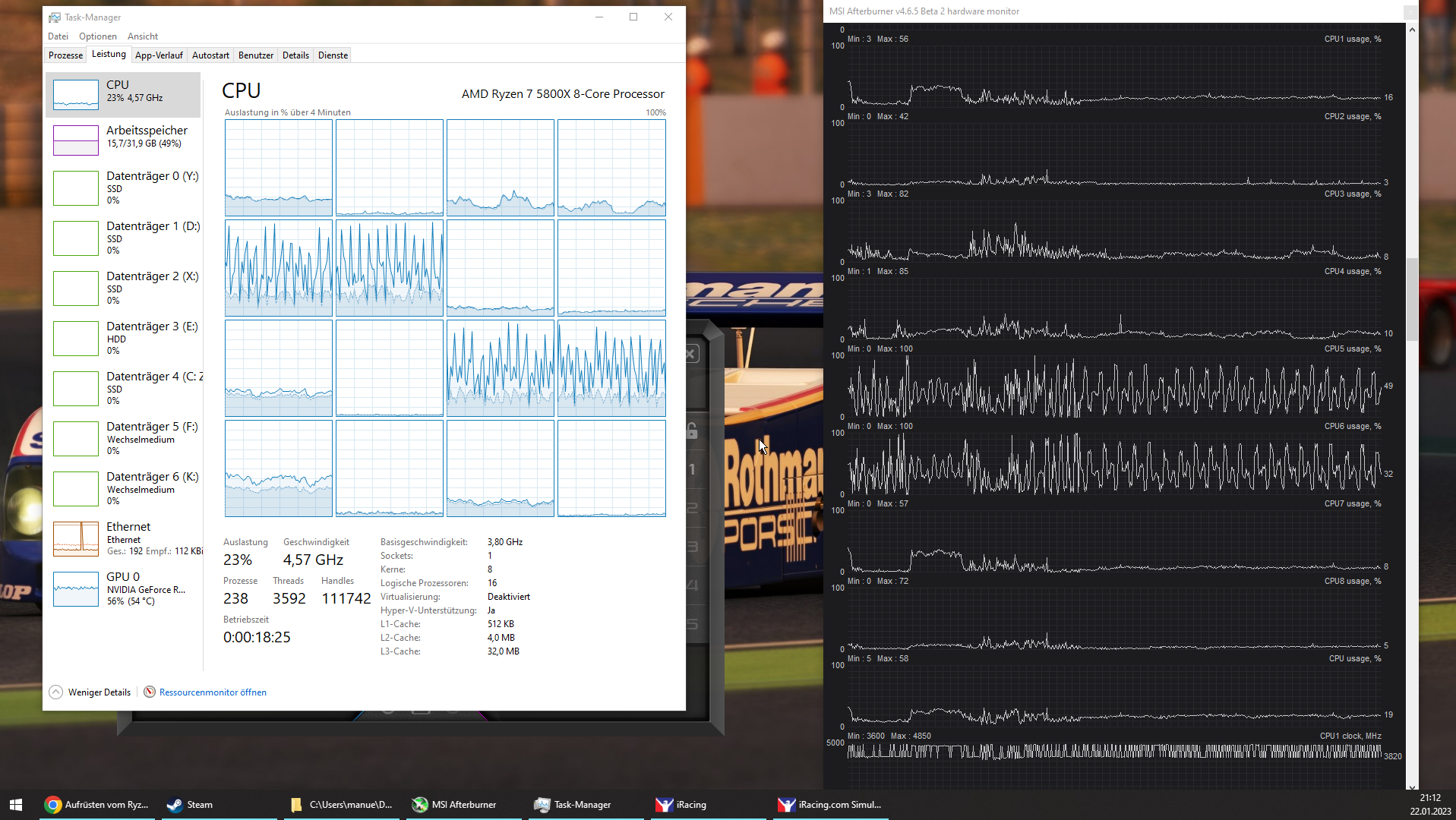
Task: Open the Ressourcenmonitor link
Action: tap(213, 692)
